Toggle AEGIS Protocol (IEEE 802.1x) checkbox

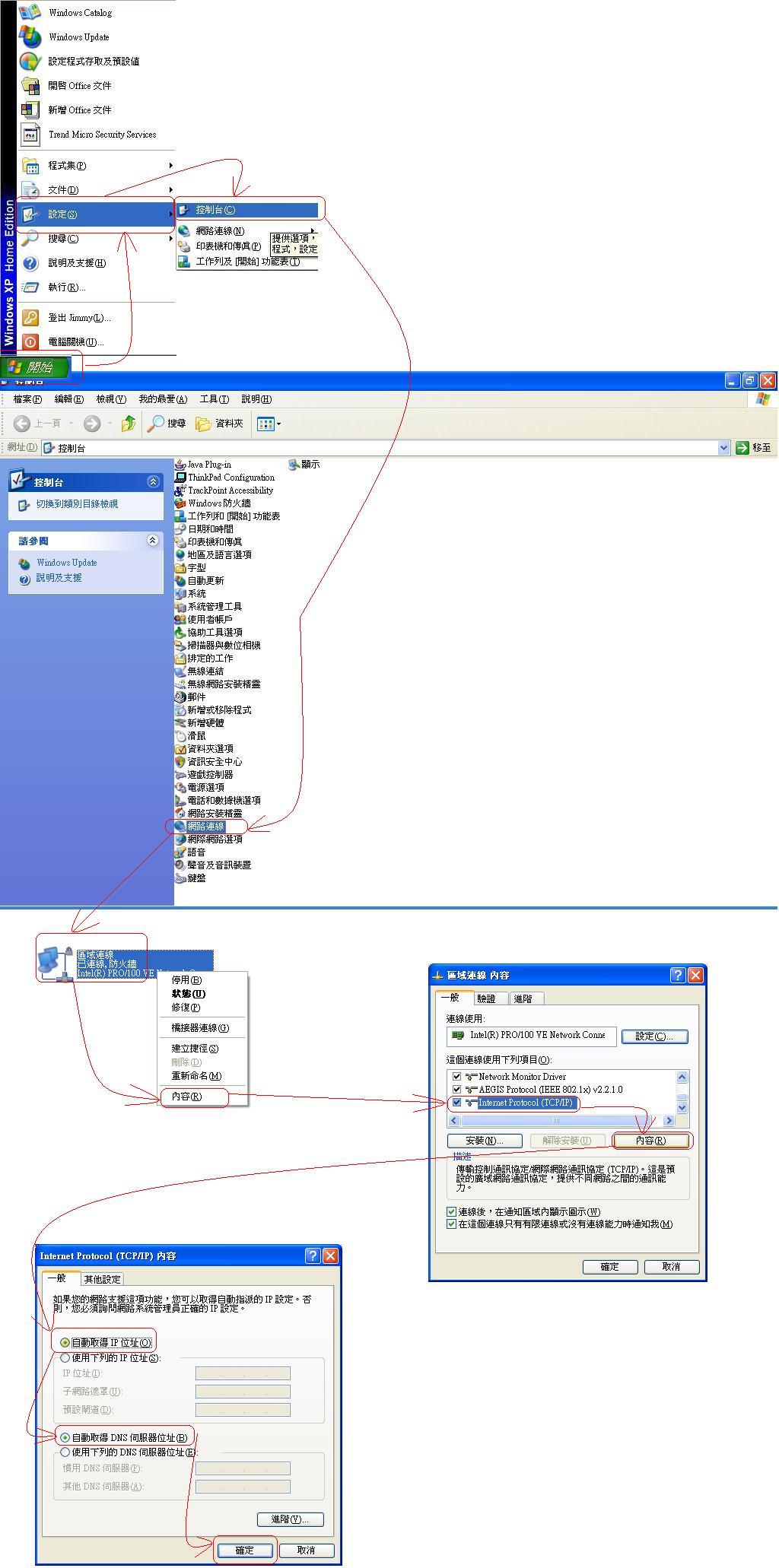[456, 1090]
